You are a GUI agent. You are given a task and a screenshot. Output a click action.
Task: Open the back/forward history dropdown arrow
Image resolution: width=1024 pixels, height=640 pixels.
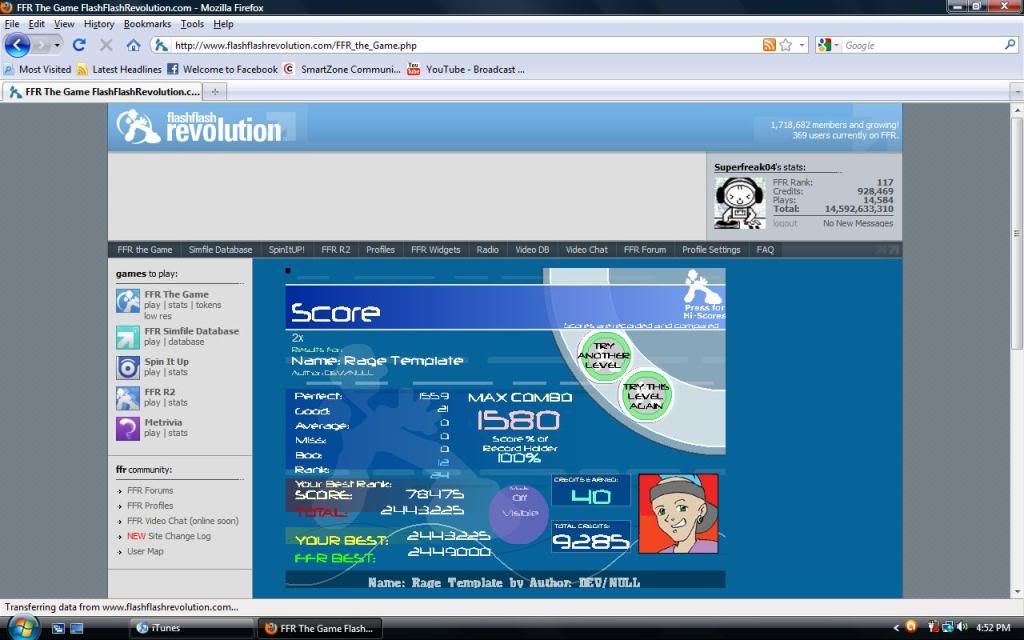click(x=57, y=45)
